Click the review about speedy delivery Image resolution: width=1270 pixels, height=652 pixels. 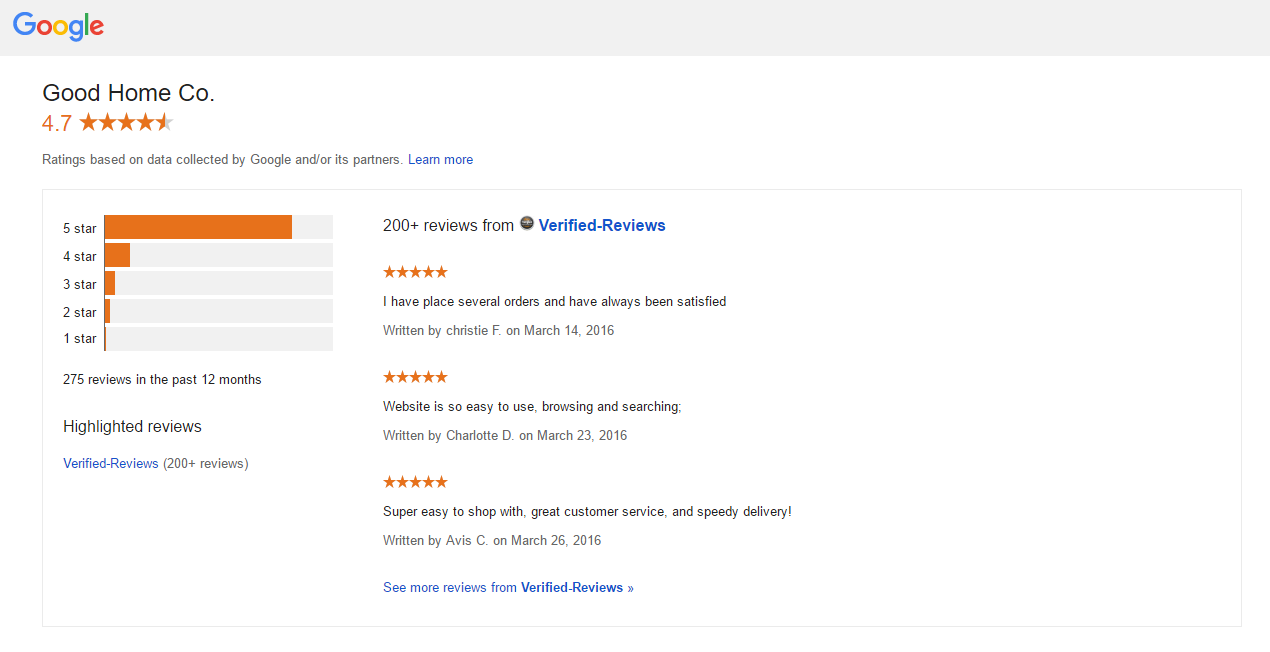(x=587, y=512)
